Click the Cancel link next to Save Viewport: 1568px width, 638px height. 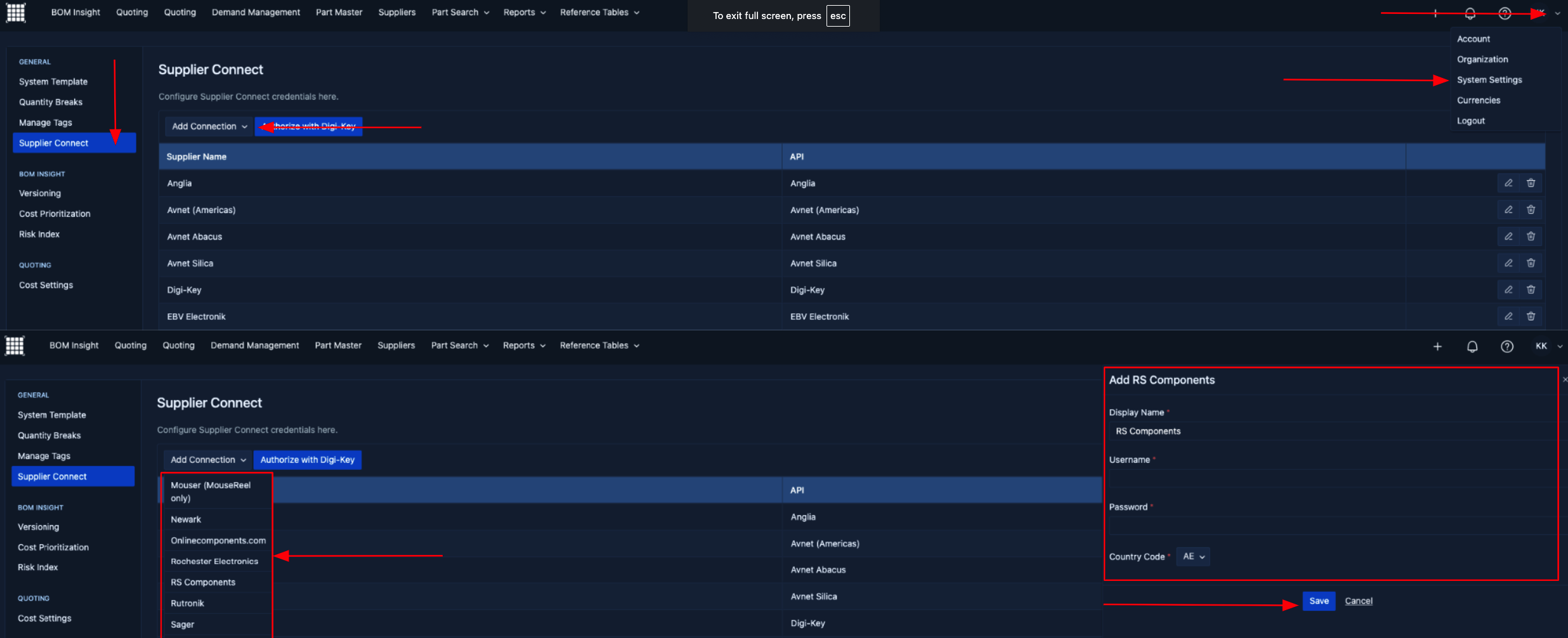pos(1358,601)
